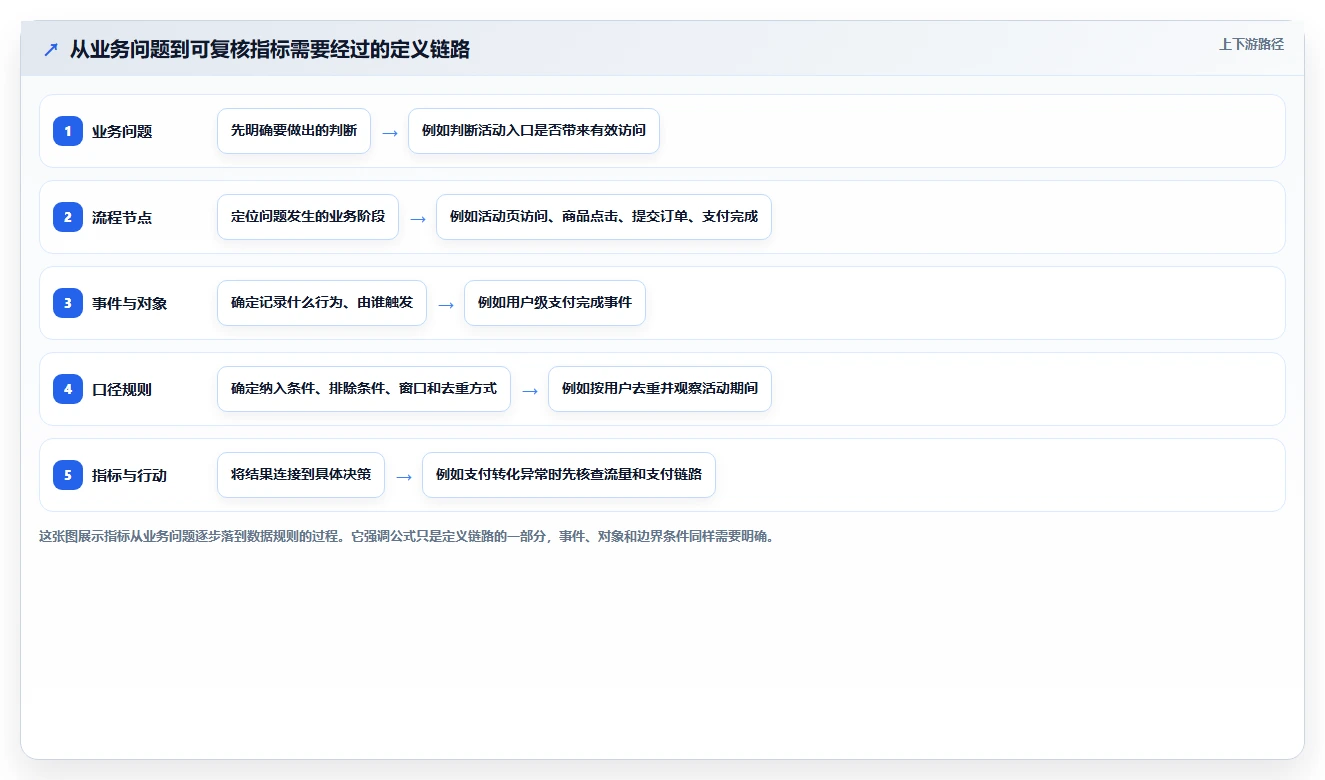Click the 业务问题 step label
The width and height of the screenshot is (1325, 780).
[122, 131]
